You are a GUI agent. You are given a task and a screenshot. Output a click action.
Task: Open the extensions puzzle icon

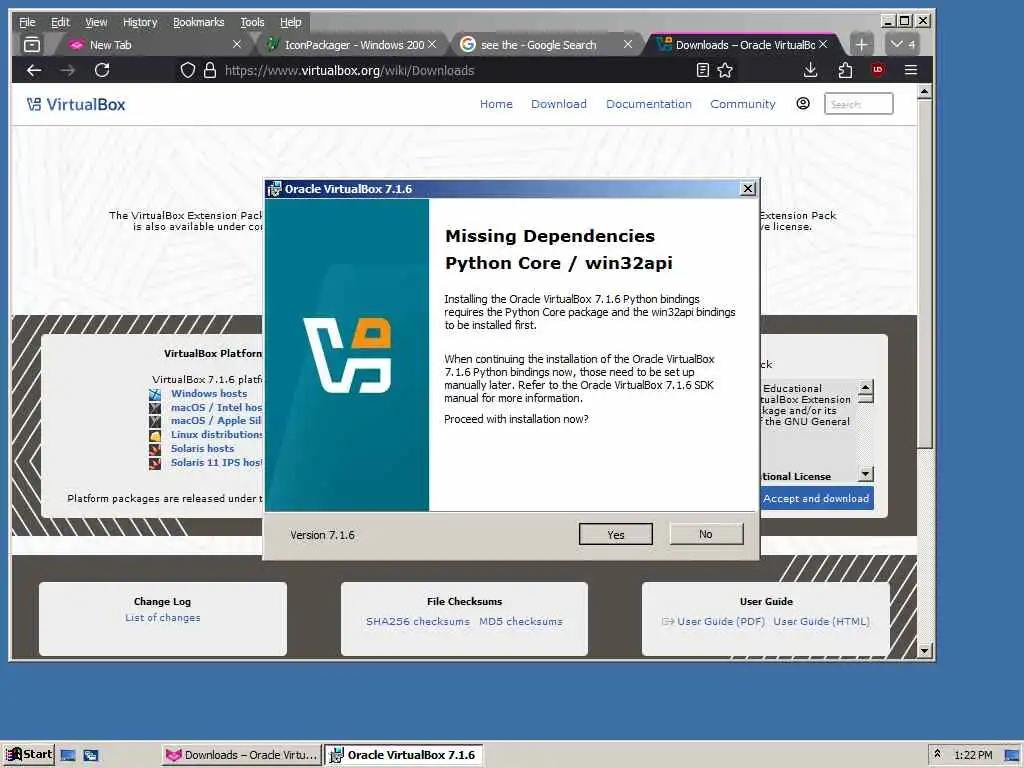click(845, 70)
